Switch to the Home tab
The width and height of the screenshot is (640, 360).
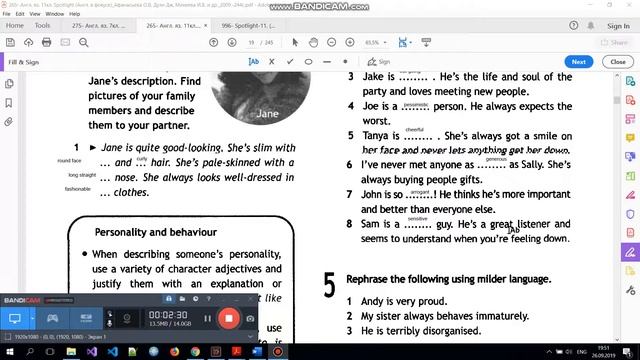(x=15, y=25)
